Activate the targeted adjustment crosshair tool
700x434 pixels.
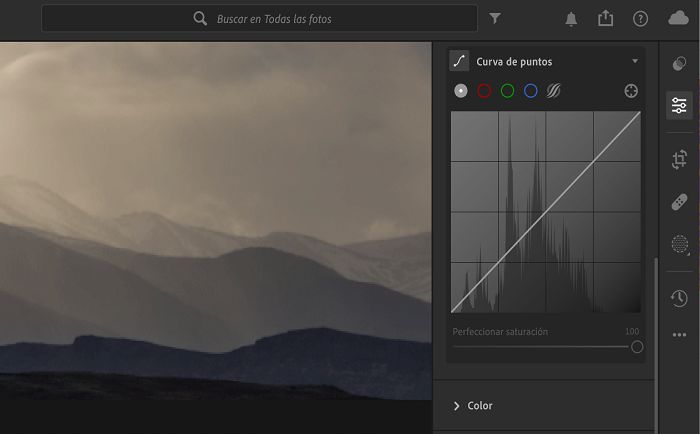631,91
